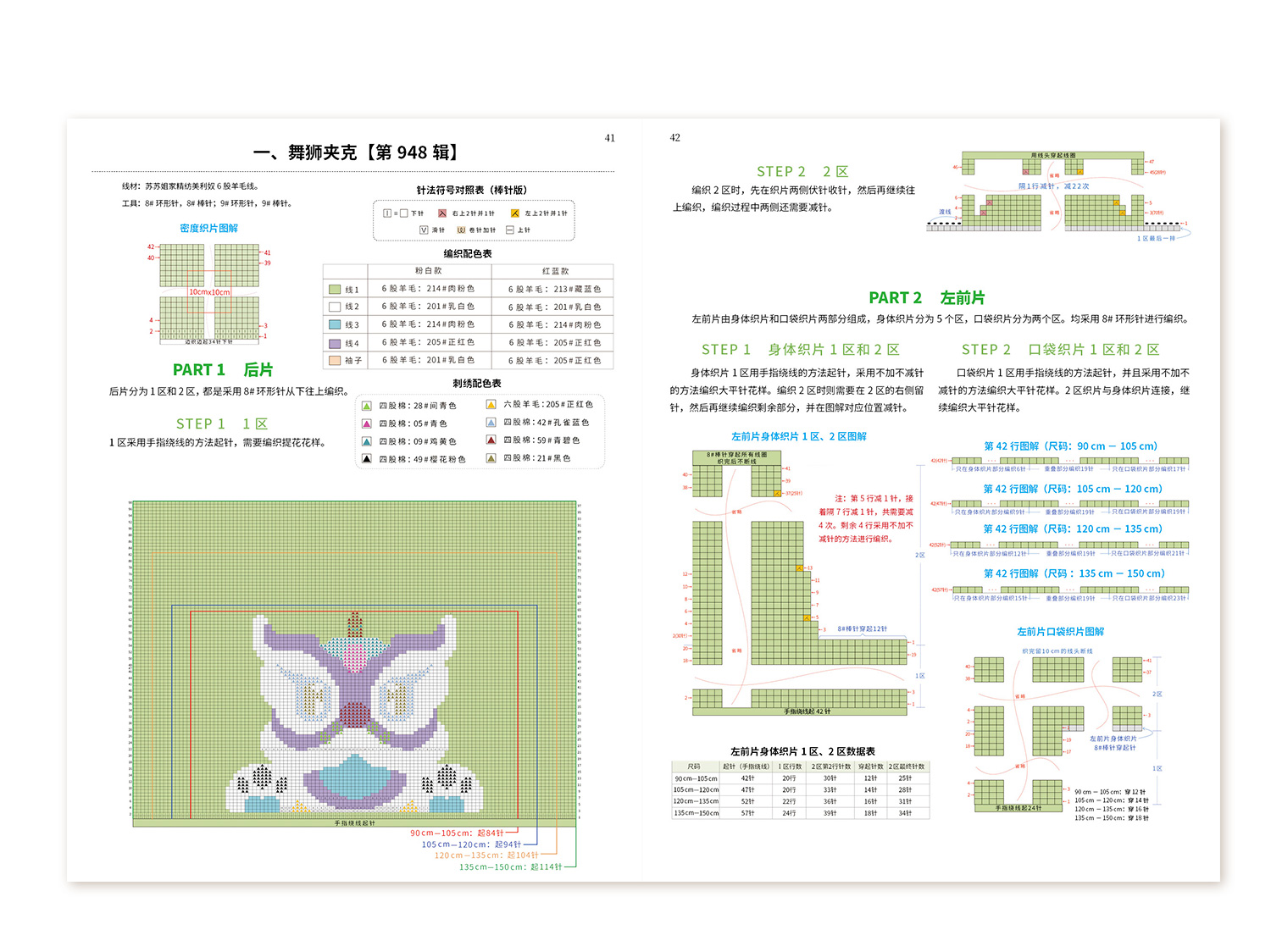The image size is (1271, 952).
Task: Click the 57针 cell in the data table
Action: point(747,813)
